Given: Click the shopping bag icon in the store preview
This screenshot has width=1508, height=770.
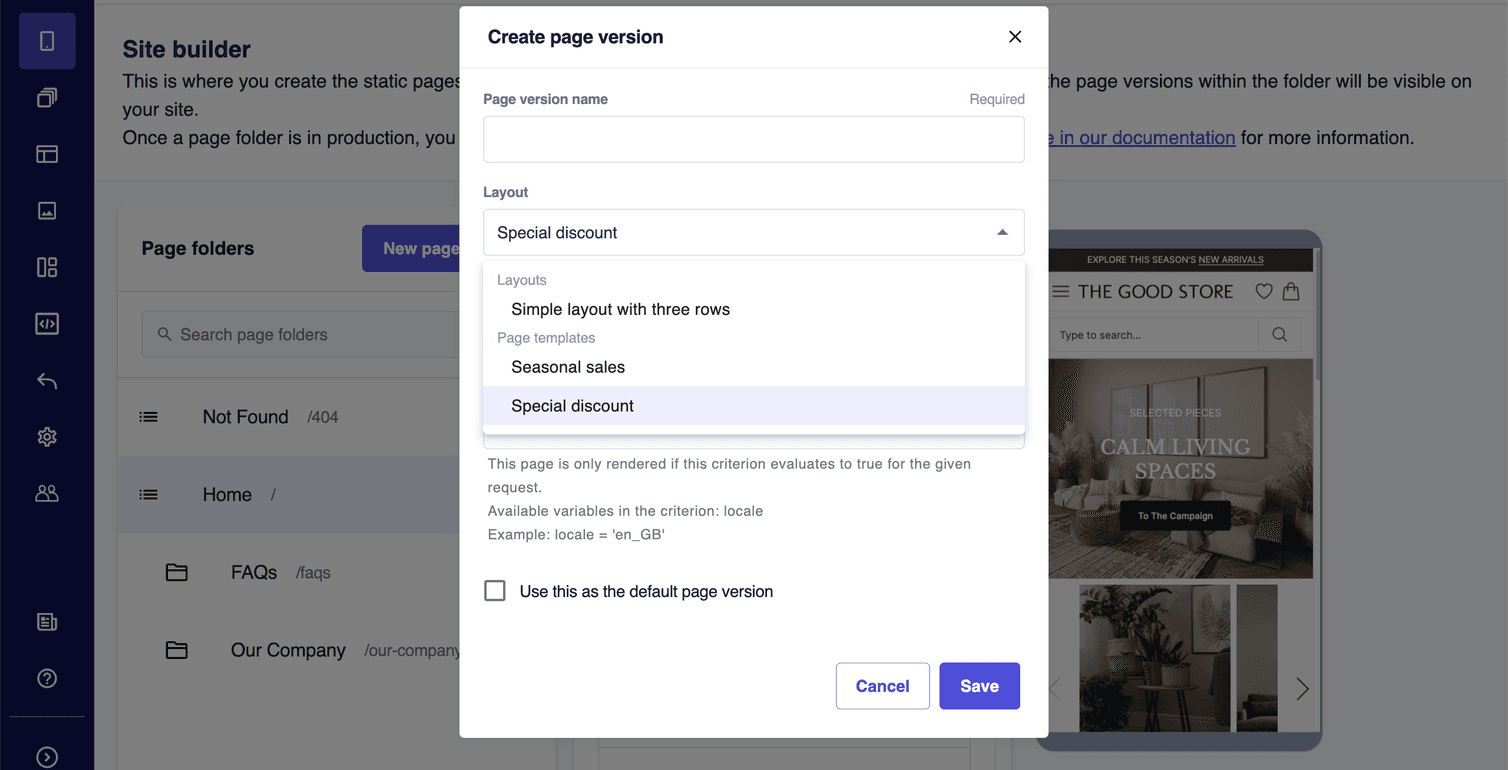Looking at the screenshot, I should click(1291, 291).
